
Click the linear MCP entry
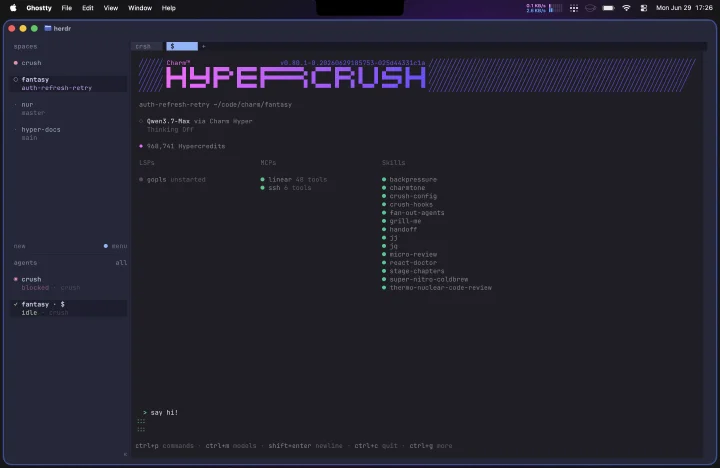[294, 180]
